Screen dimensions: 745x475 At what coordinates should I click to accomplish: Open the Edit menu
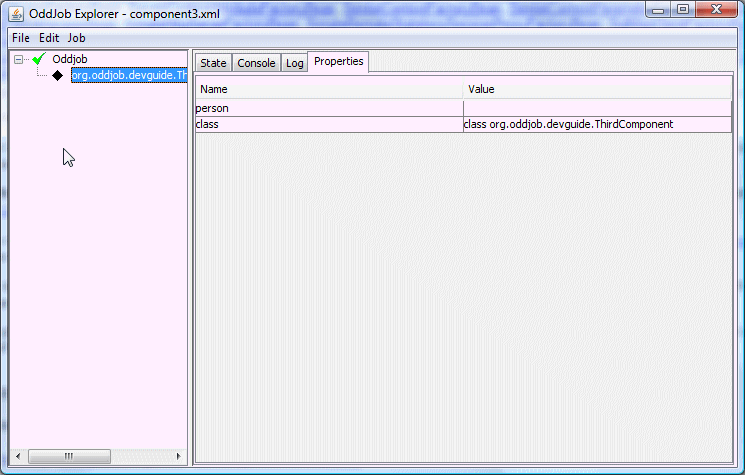pos(49,37)
